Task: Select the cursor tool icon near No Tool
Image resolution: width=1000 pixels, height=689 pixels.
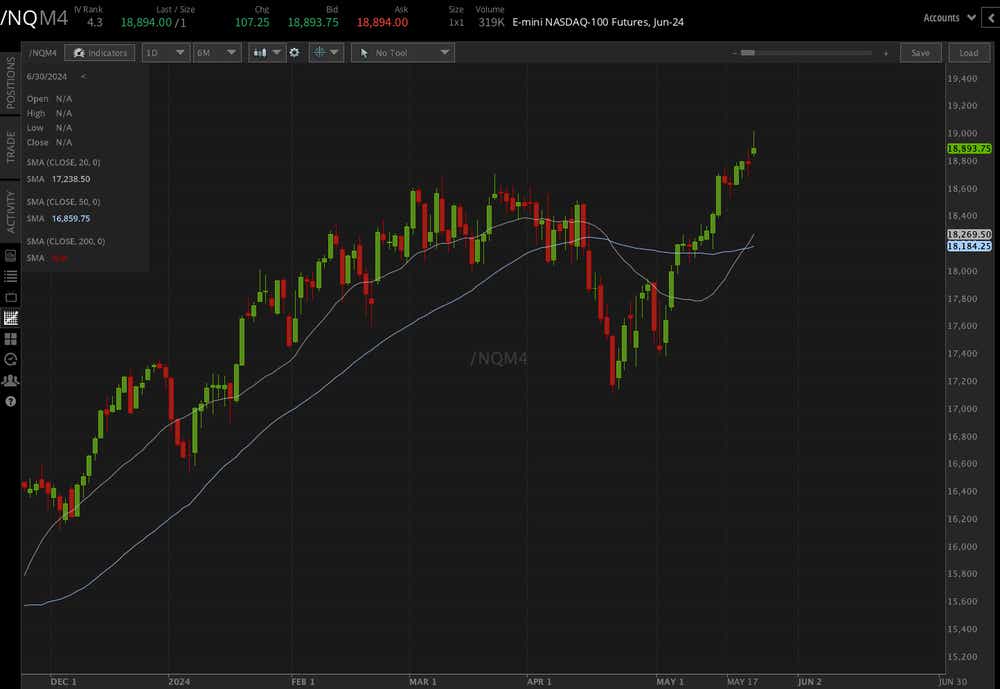Action: 364,52
